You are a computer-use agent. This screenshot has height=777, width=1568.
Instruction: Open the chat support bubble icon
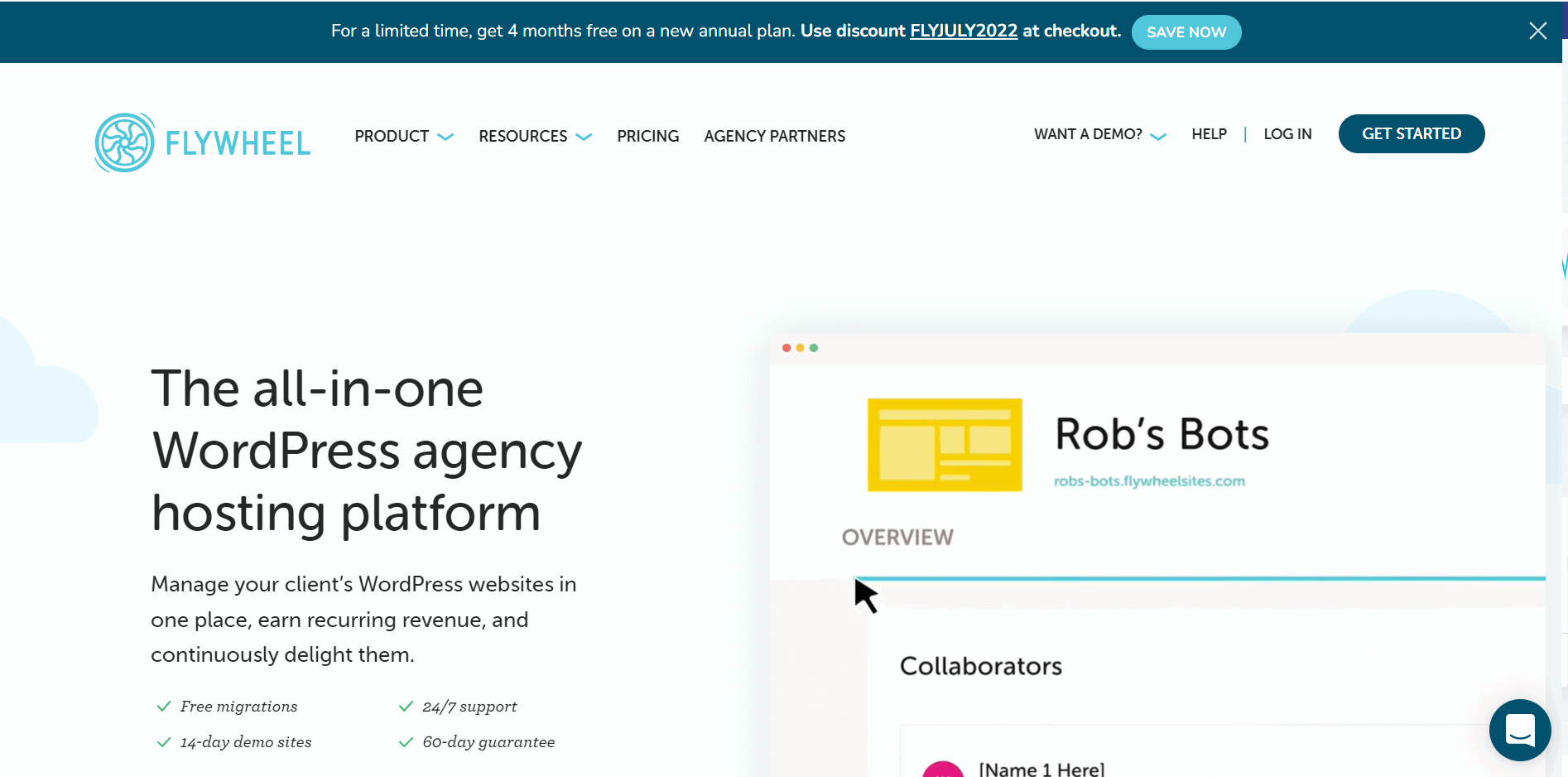point(1520,730)
